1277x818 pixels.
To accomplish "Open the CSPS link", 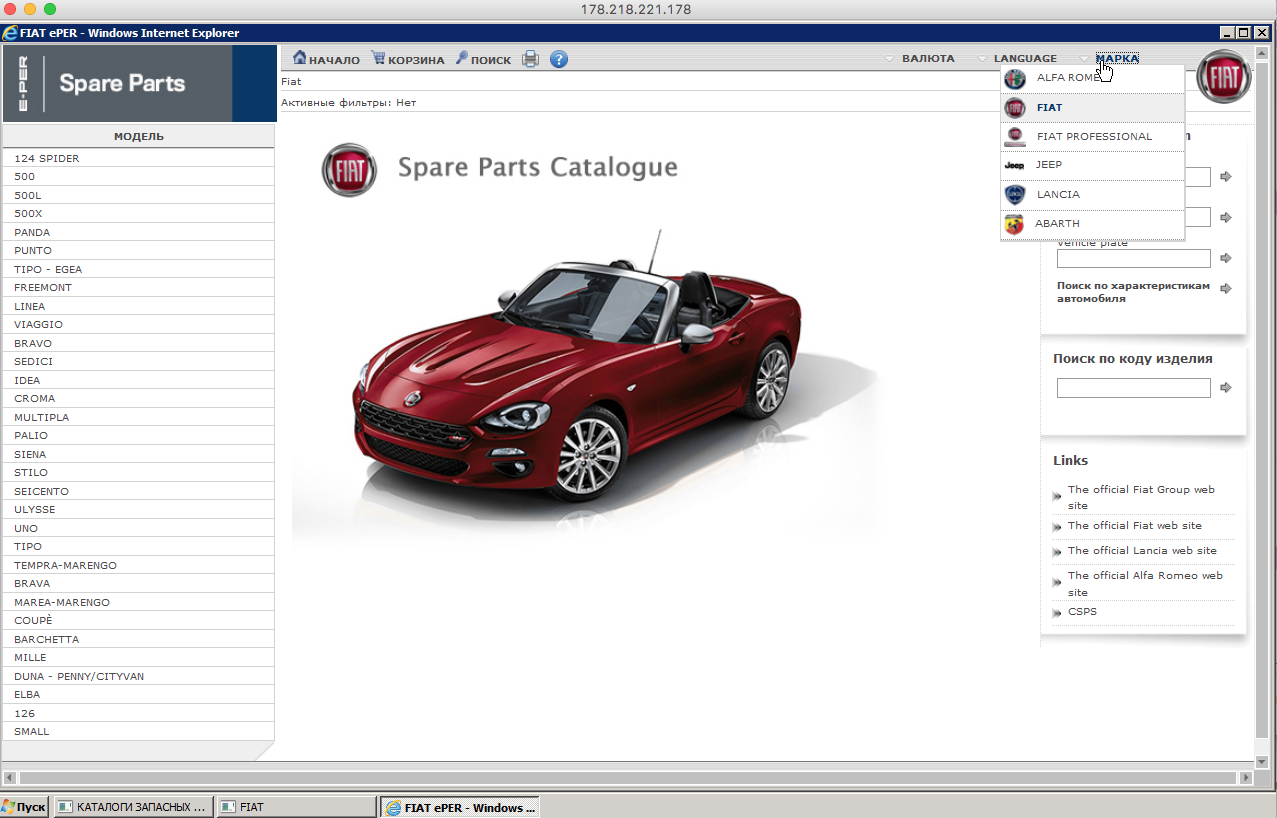I will click(x=1082, y=612).
